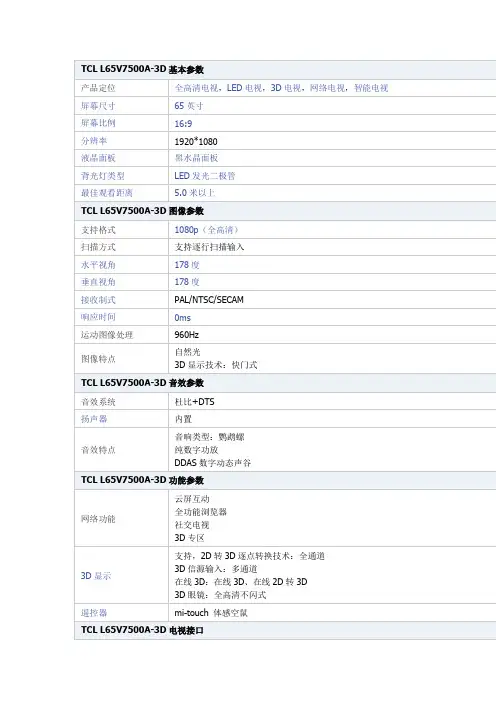
Task: Select the mi-touch 体感空鼠 value
Action: [x=211, y=613]
